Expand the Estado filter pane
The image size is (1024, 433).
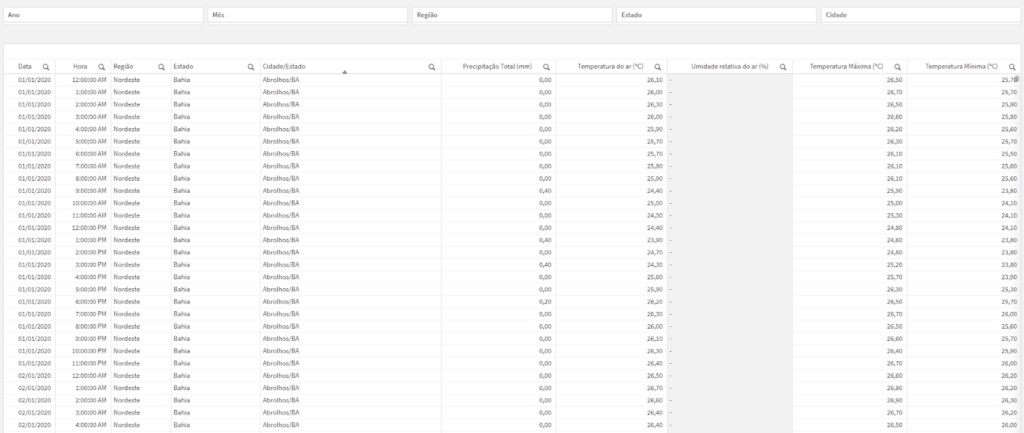pyautogui.click(x=716, y=15)
